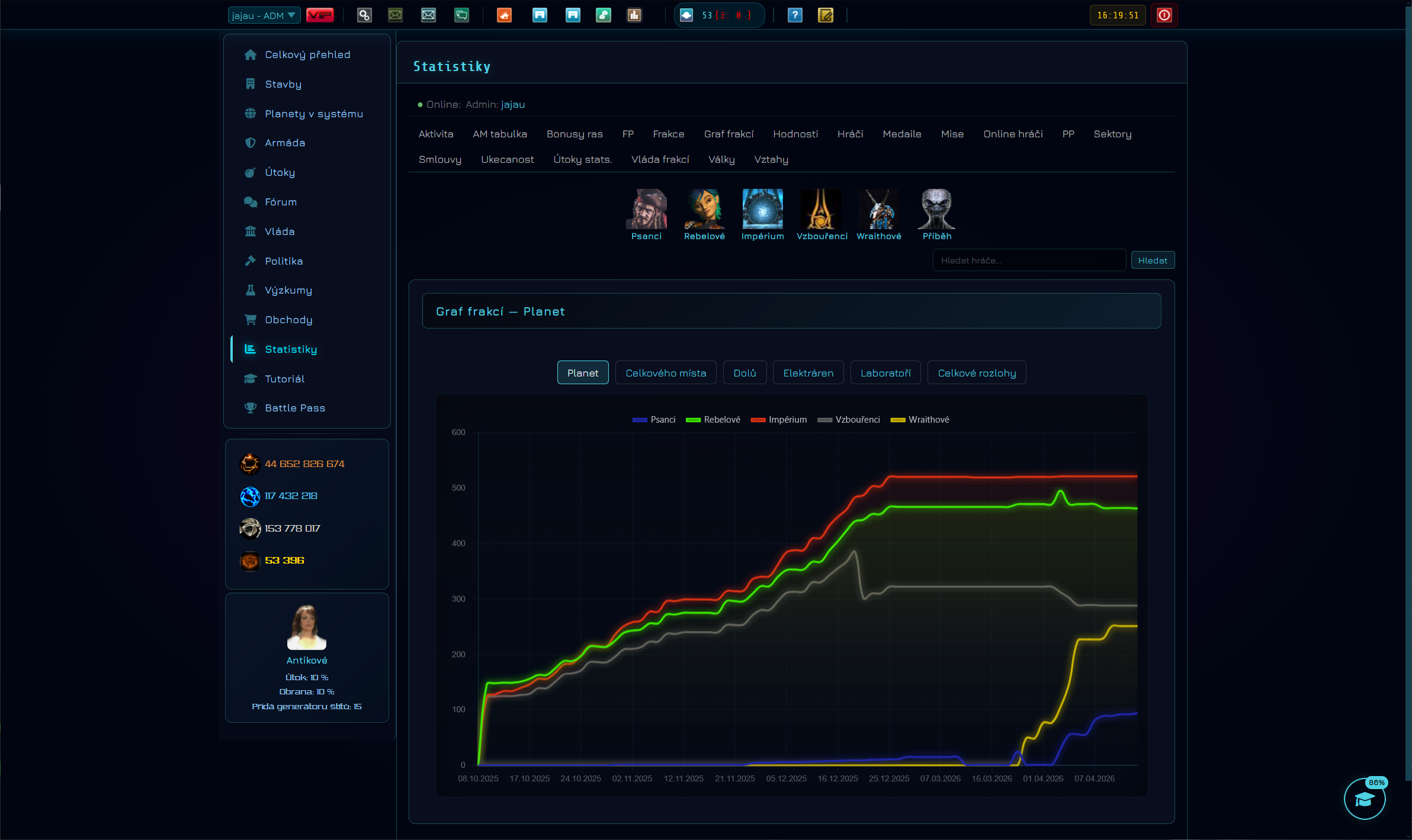This screenshot has width=1412, height=840.
Task: Open the orange explosion attacks icon
Action: (x=504, y=15)
